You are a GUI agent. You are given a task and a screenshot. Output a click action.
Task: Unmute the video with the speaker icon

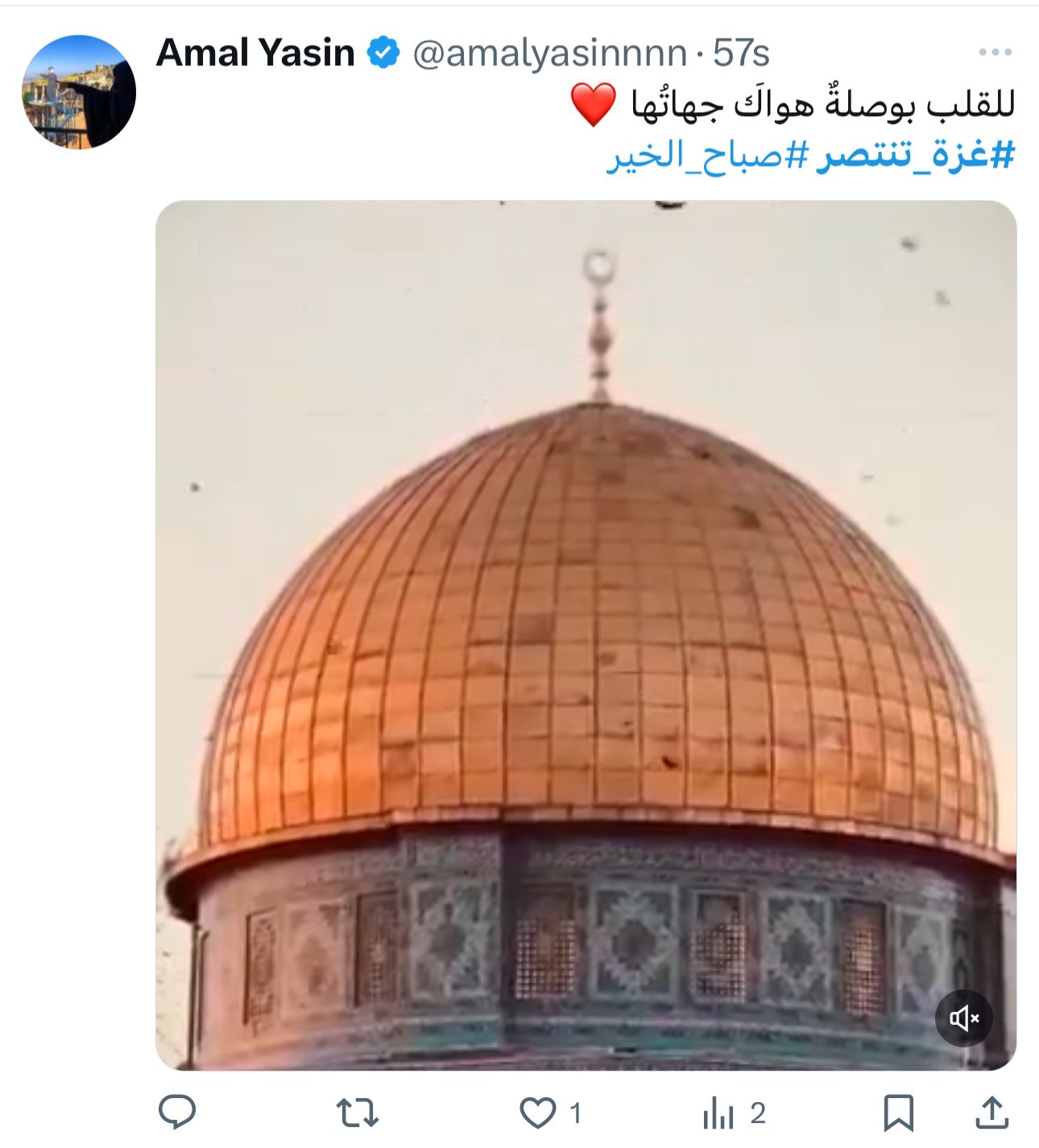coord(964,1018)
